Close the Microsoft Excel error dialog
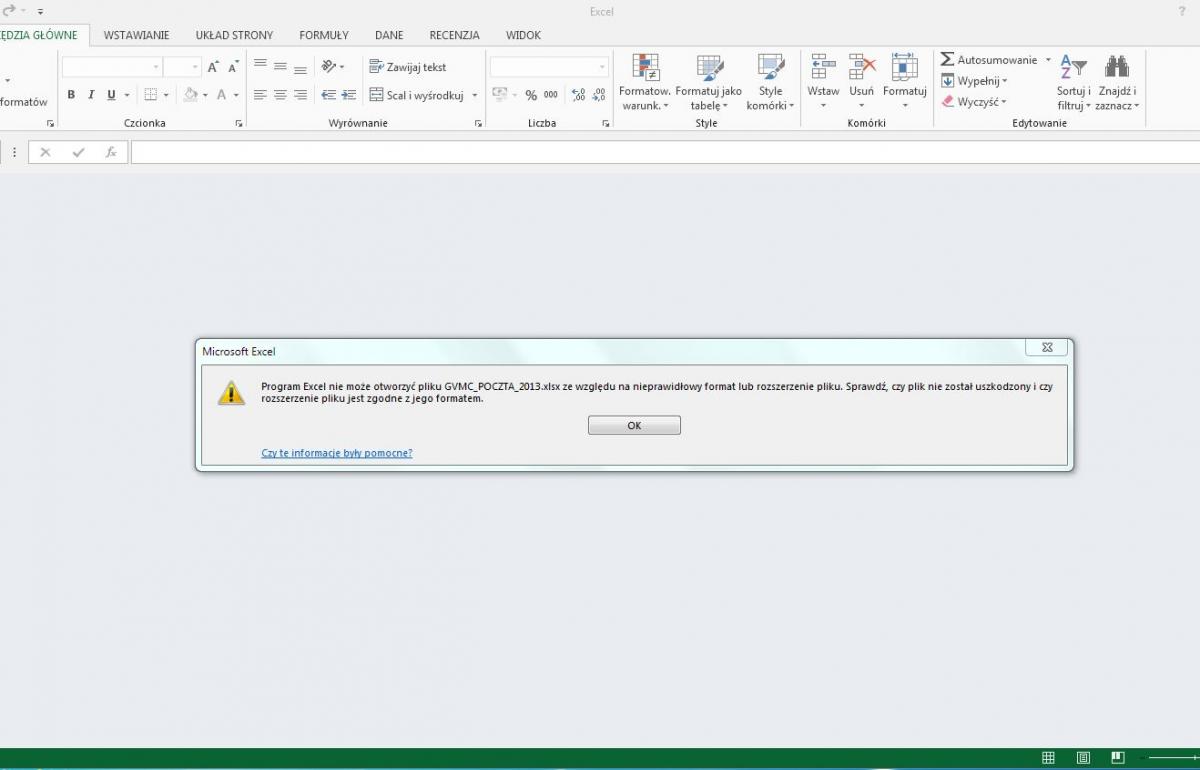 tap(1047, 347)
